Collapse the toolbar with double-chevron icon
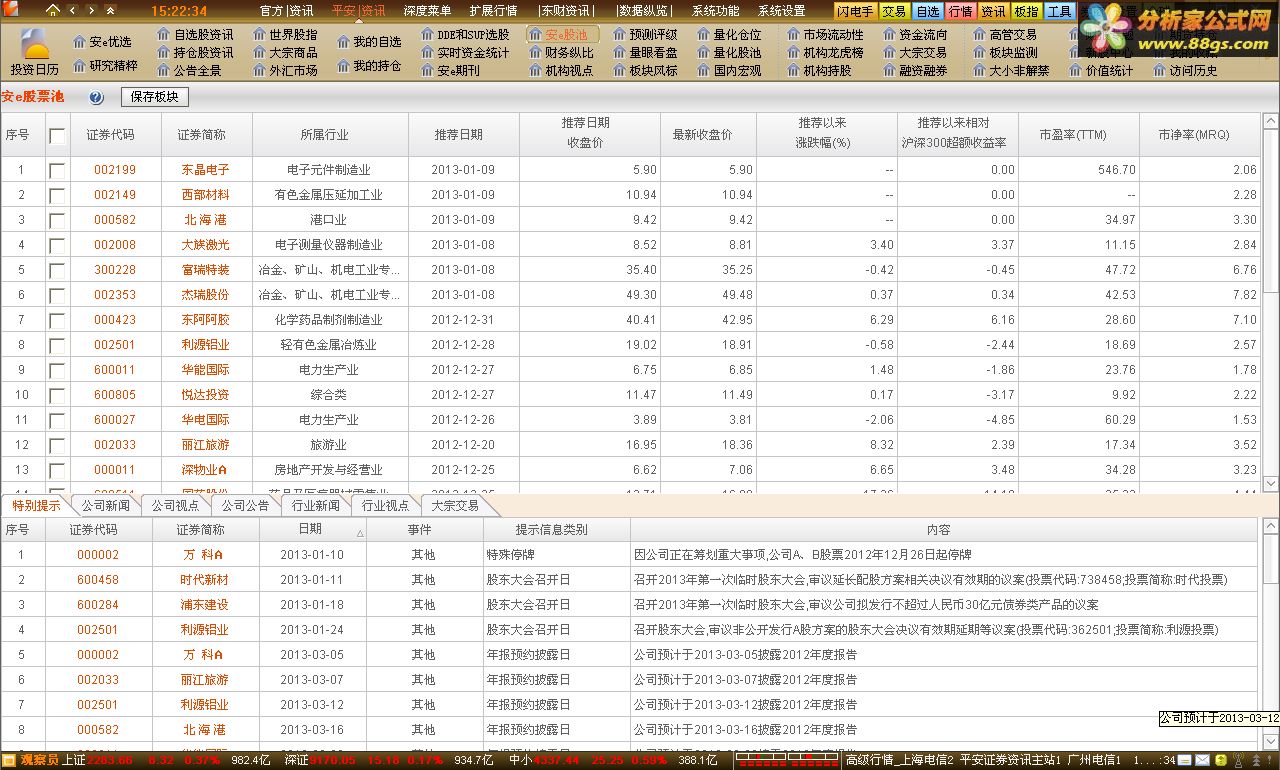The image size is (1280, 770). point(109,11)
